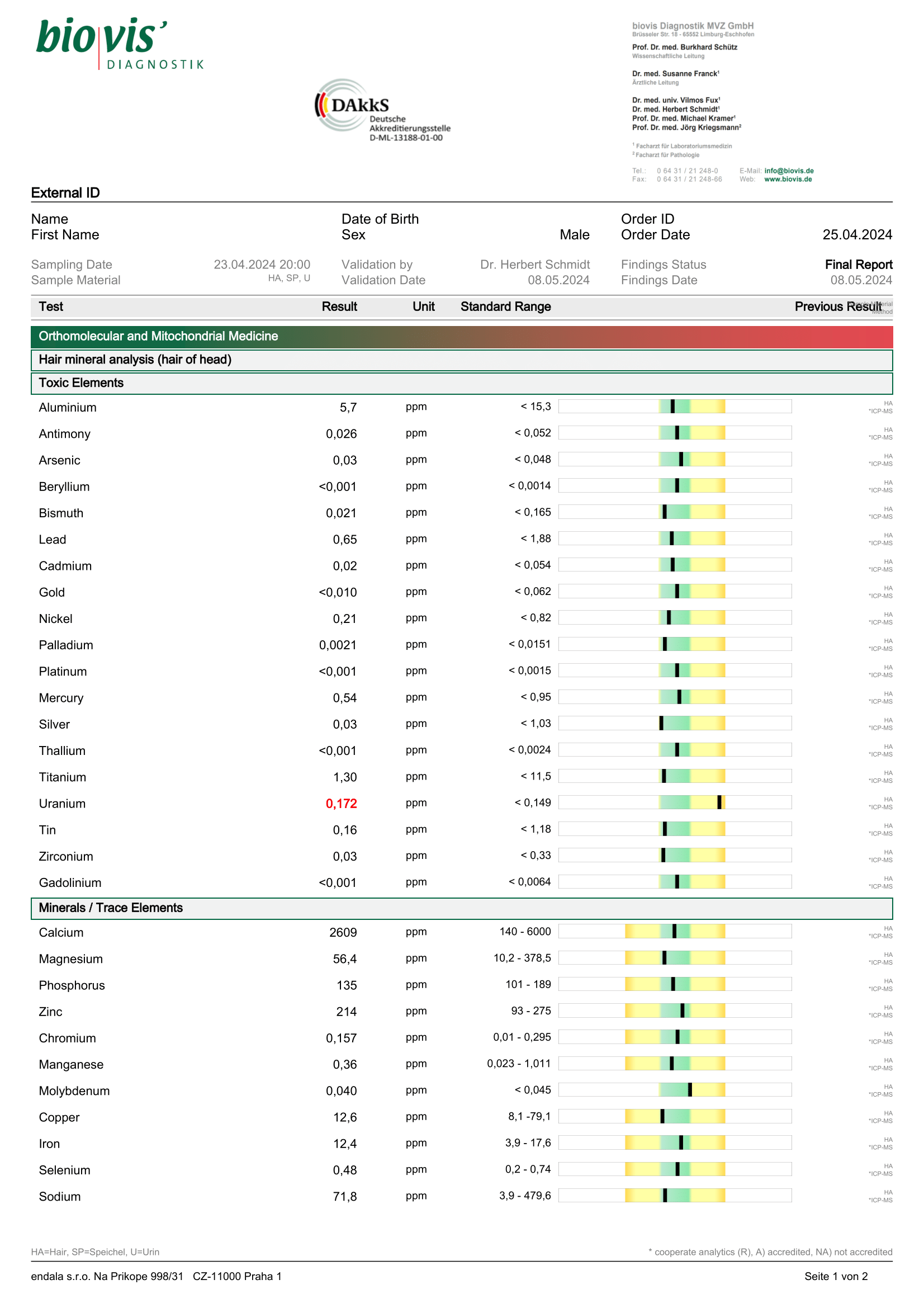Click the Uranium range indicator bar
This screenshot has width=924, height=1308.
[675, 802]
